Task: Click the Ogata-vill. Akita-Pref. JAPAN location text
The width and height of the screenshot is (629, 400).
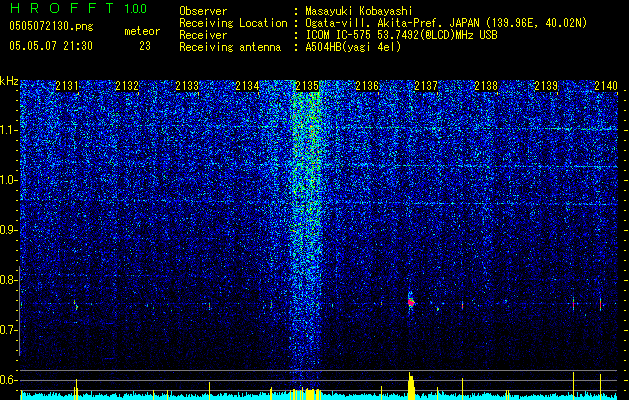Action: [x=446, y=23]
